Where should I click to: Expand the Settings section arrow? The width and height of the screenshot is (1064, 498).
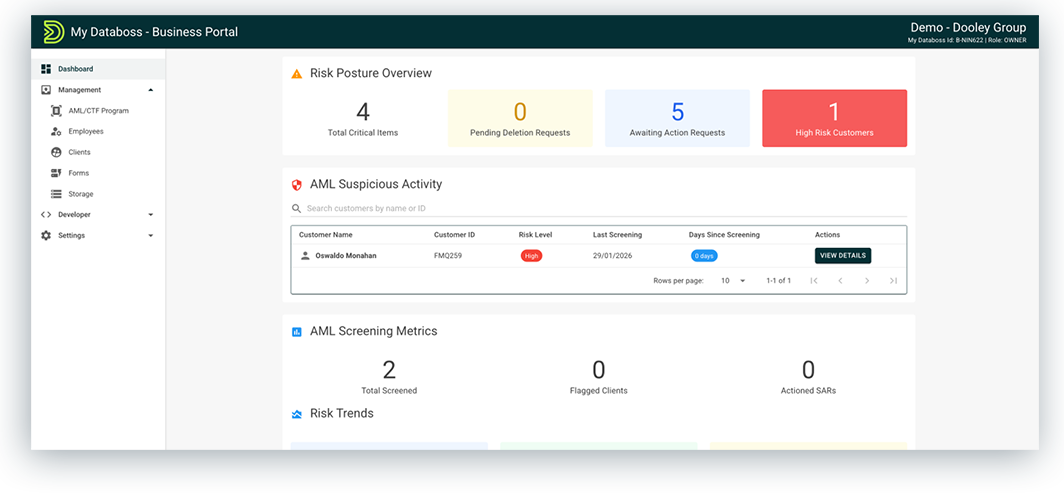click(x=150, y=236)
